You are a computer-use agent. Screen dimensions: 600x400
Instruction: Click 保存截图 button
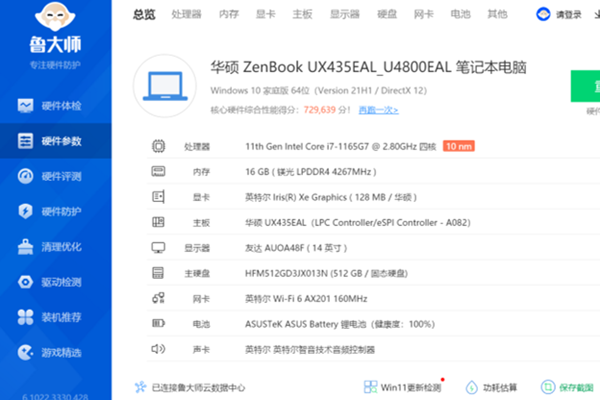coord(576,388)
